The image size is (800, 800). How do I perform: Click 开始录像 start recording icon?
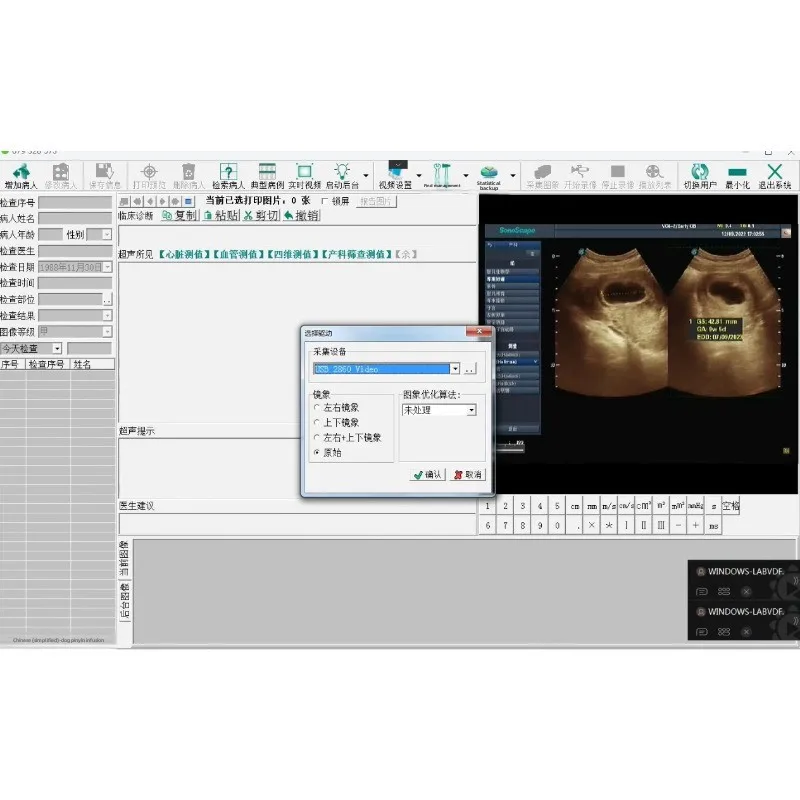(580, 176)
